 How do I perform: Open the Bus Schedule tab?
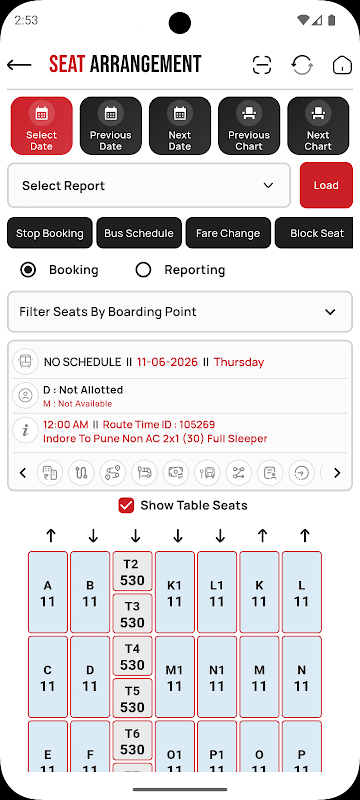click(139, 233)
